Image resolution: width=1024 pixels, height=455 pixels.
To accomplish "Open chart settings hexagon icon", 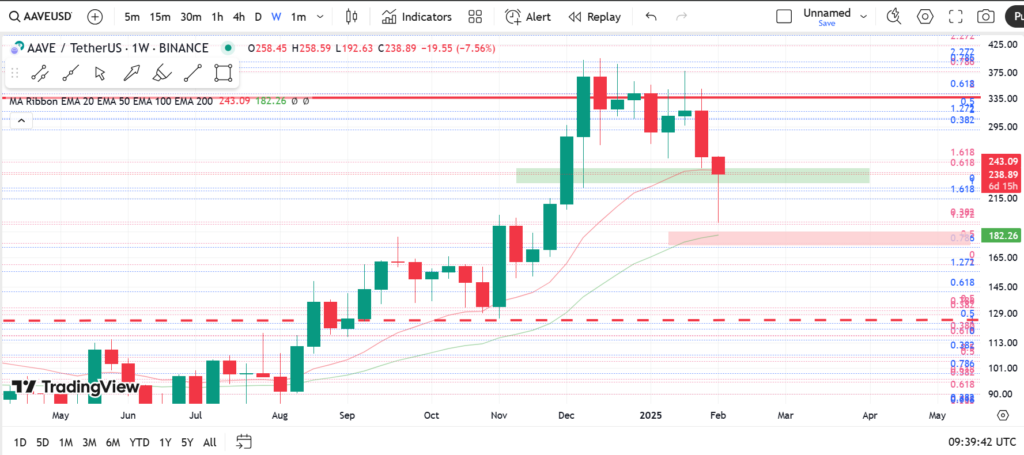I will click(x=925, y=17).
